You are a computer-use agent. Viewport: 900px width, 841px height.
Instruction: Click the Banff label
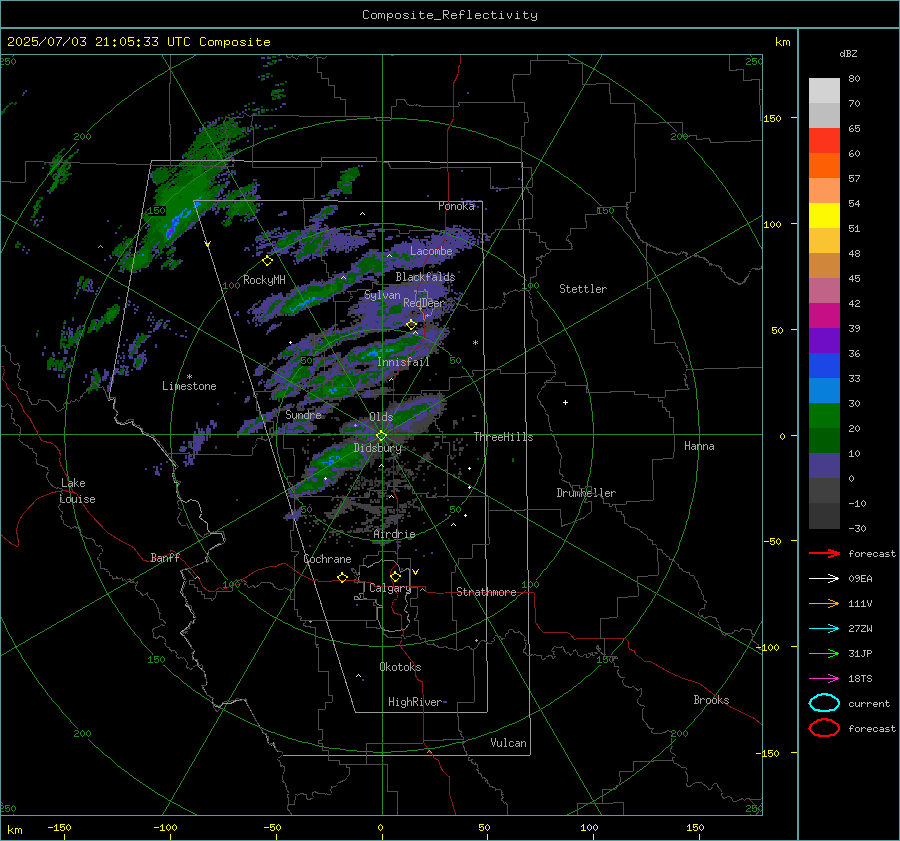[165, 557]
